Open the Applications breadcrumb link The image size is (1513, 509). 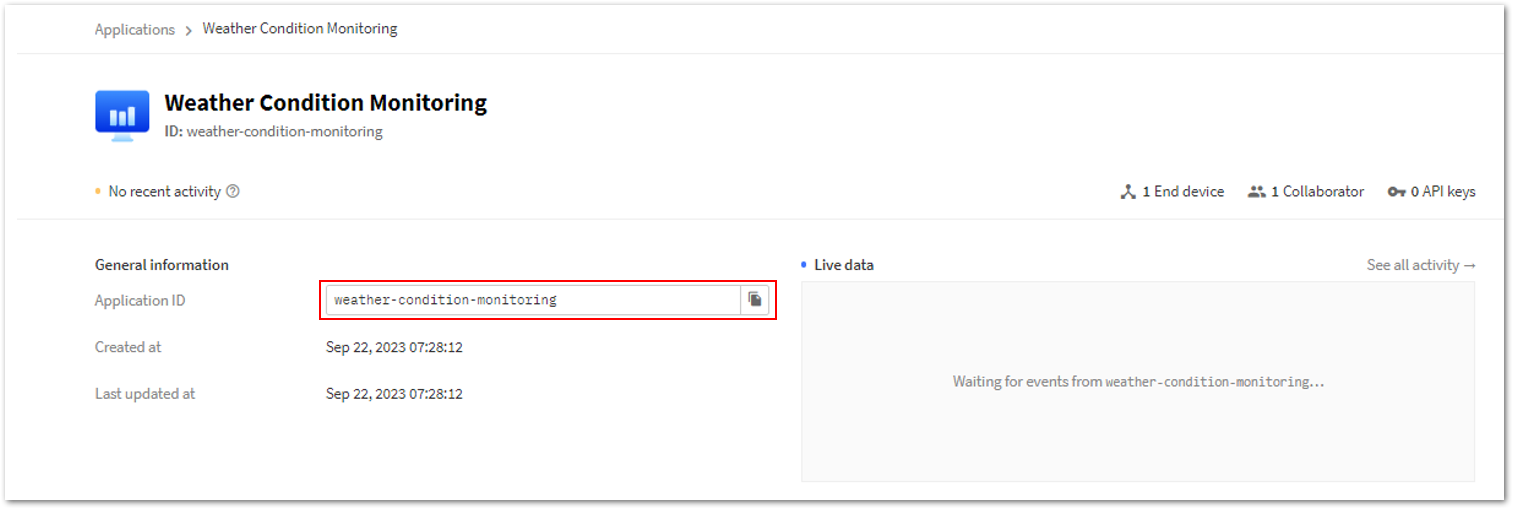coord(135,29)
